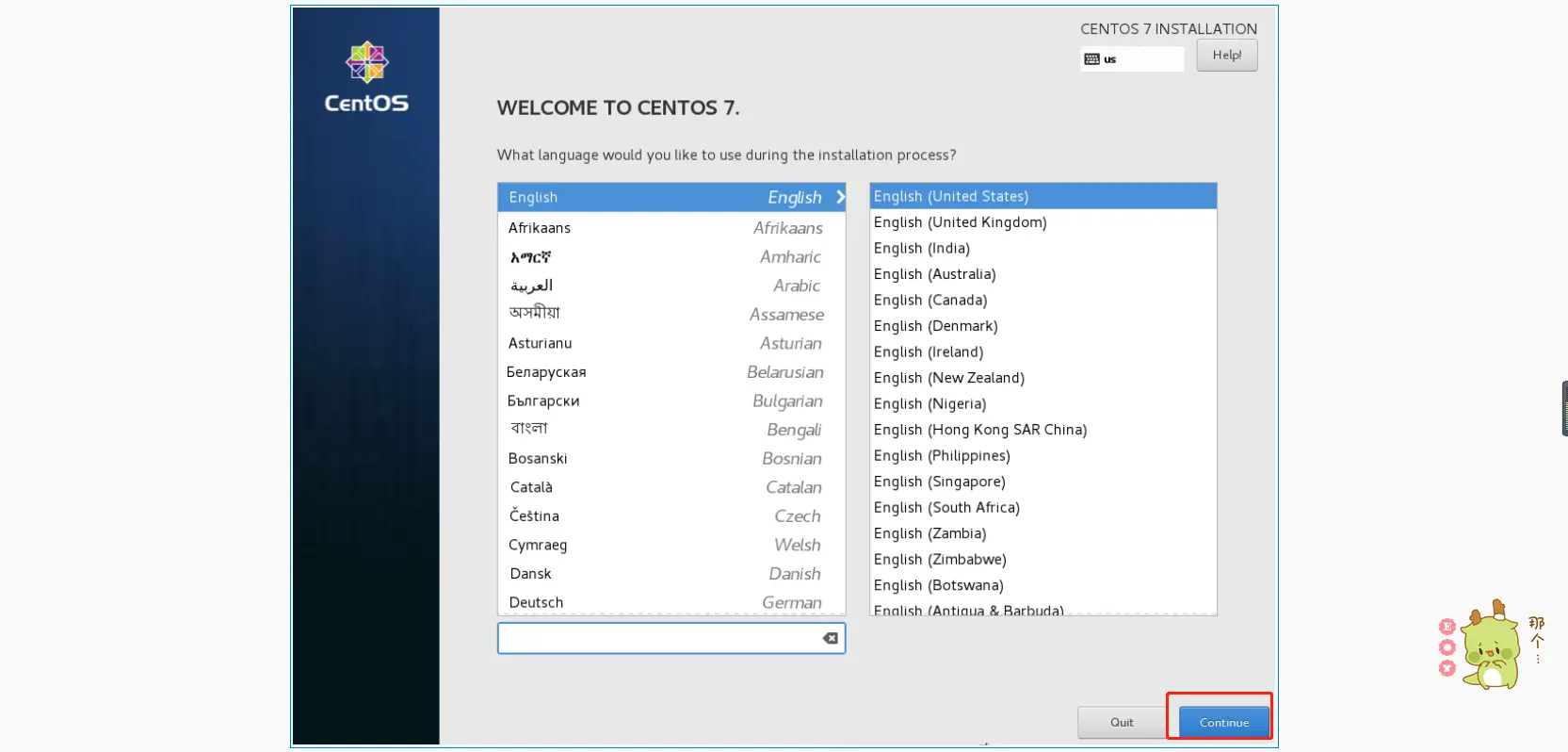Select Afrikaans in the language list
The height and width of the screenshot is (752, 1568).
(x=671, y=228)
